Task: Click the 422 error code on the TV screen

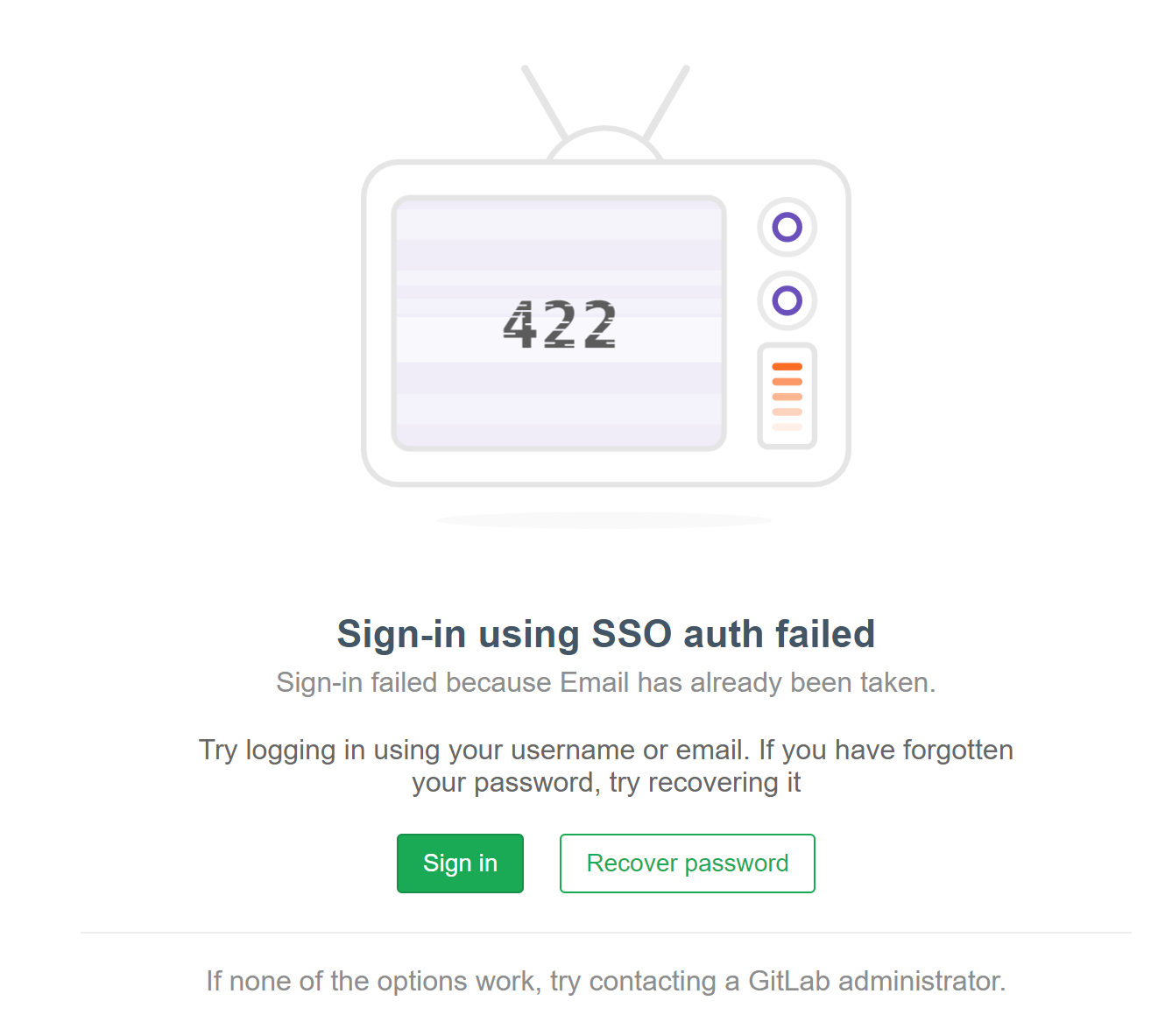Action: tap(560, 324)
